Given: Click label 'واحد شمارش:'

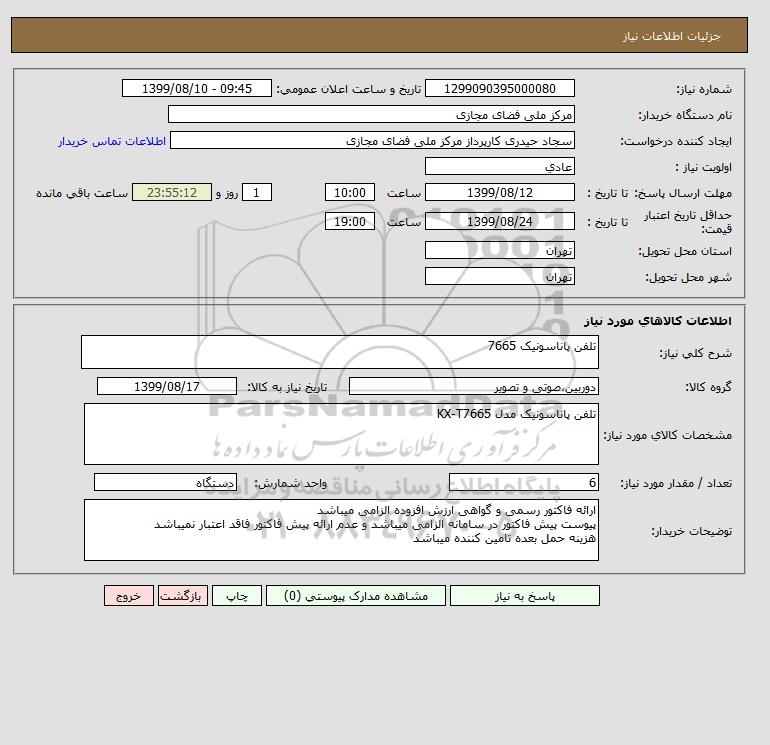Looking at the screenshot, I should click(x=290, y=483).
